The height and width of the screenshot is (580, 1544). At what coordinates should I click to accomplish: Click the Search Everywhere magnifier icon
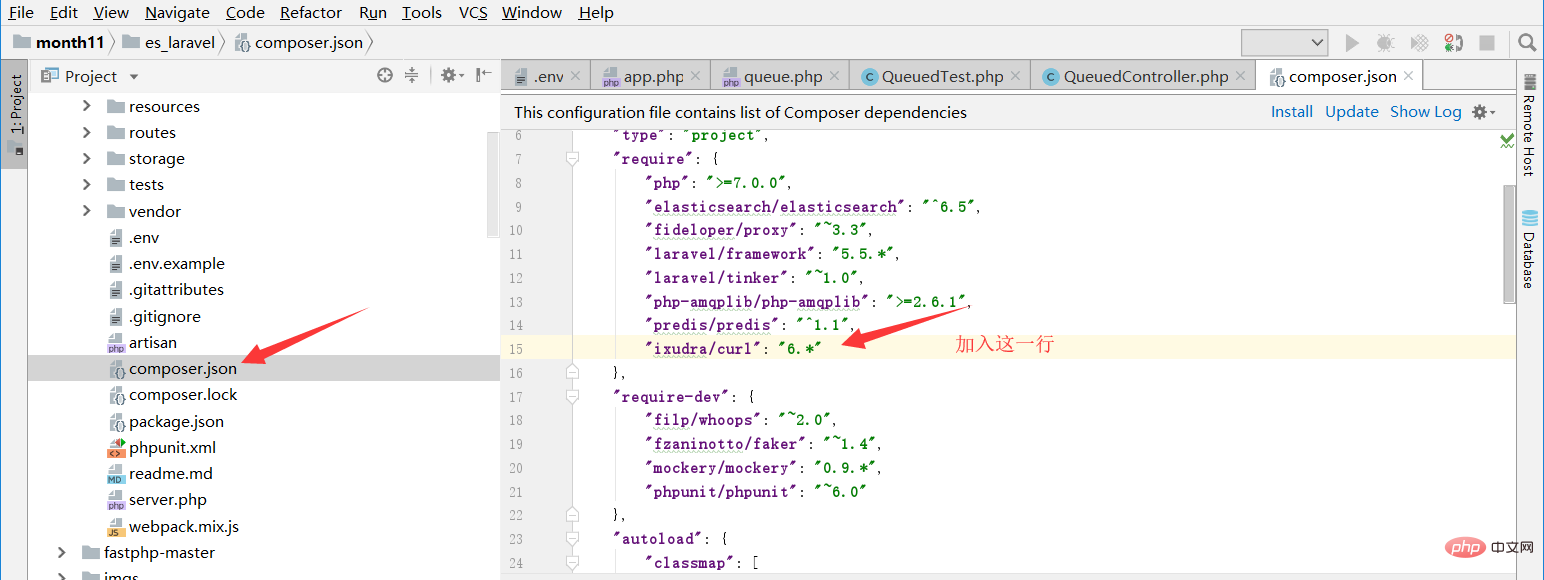point(1526,43)
